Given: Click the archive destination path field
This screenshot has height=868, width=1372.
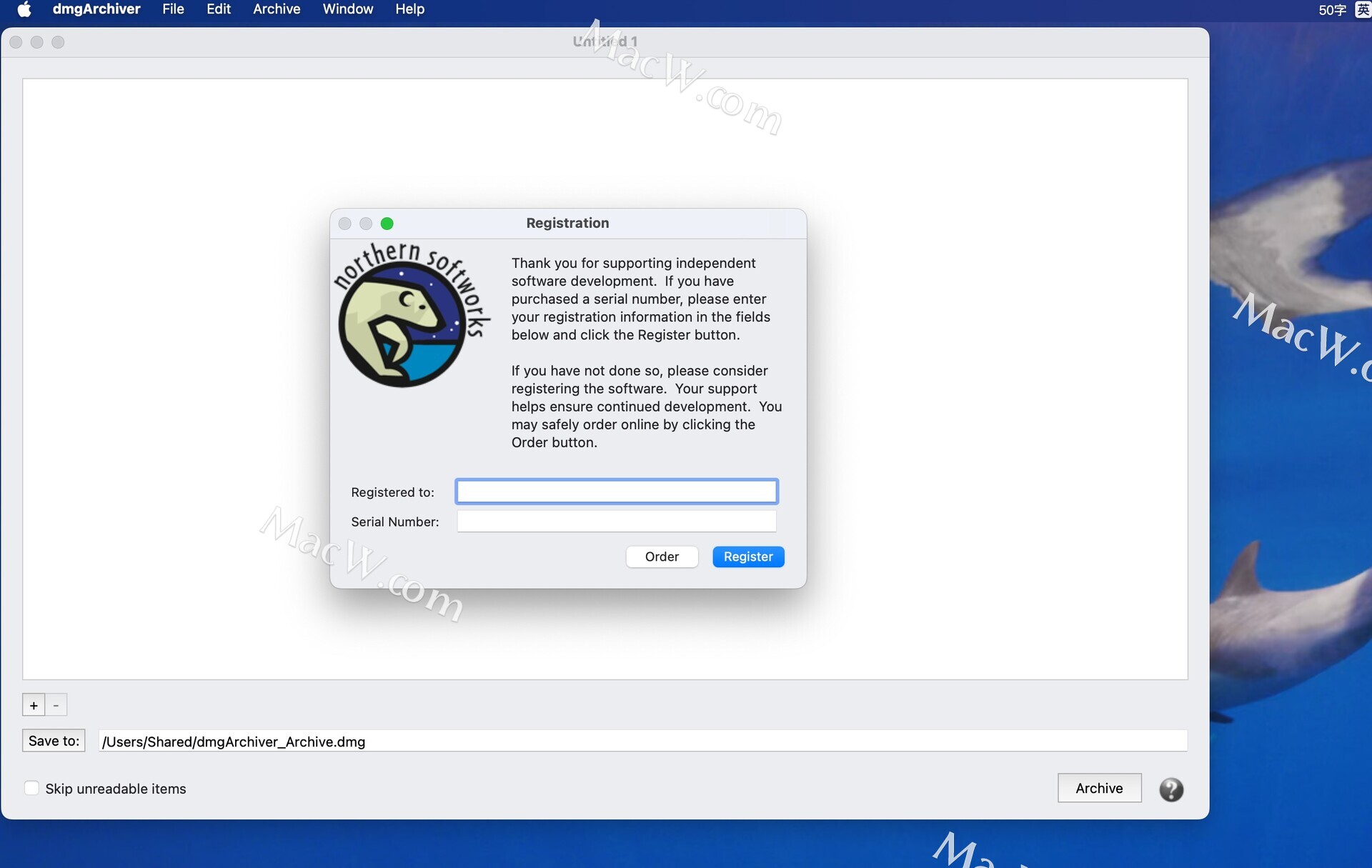Looking at the screenshot, I should coord(643,742).
